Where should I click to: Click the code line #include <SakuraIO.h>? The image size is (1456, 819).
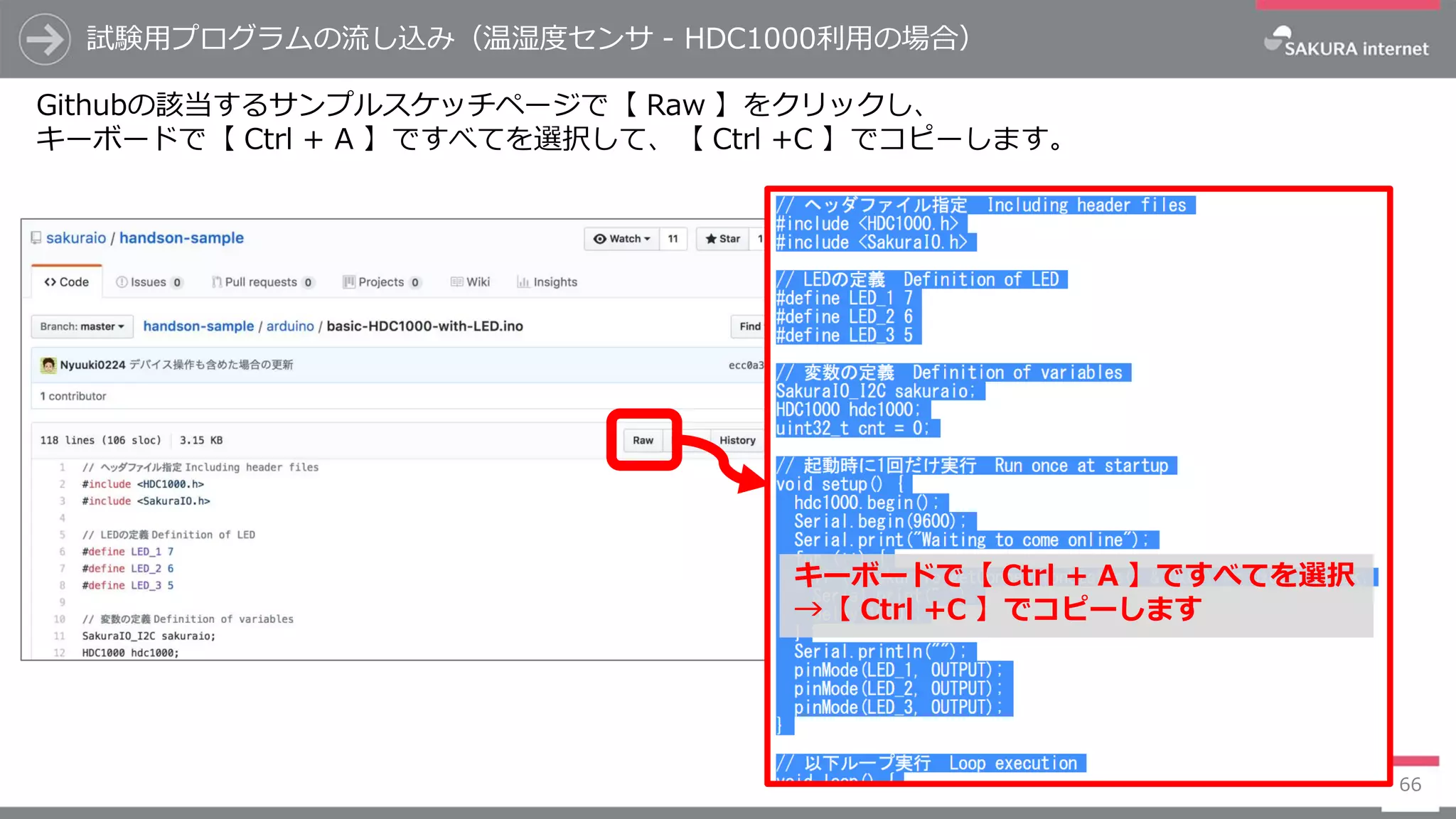coord(146,501)
